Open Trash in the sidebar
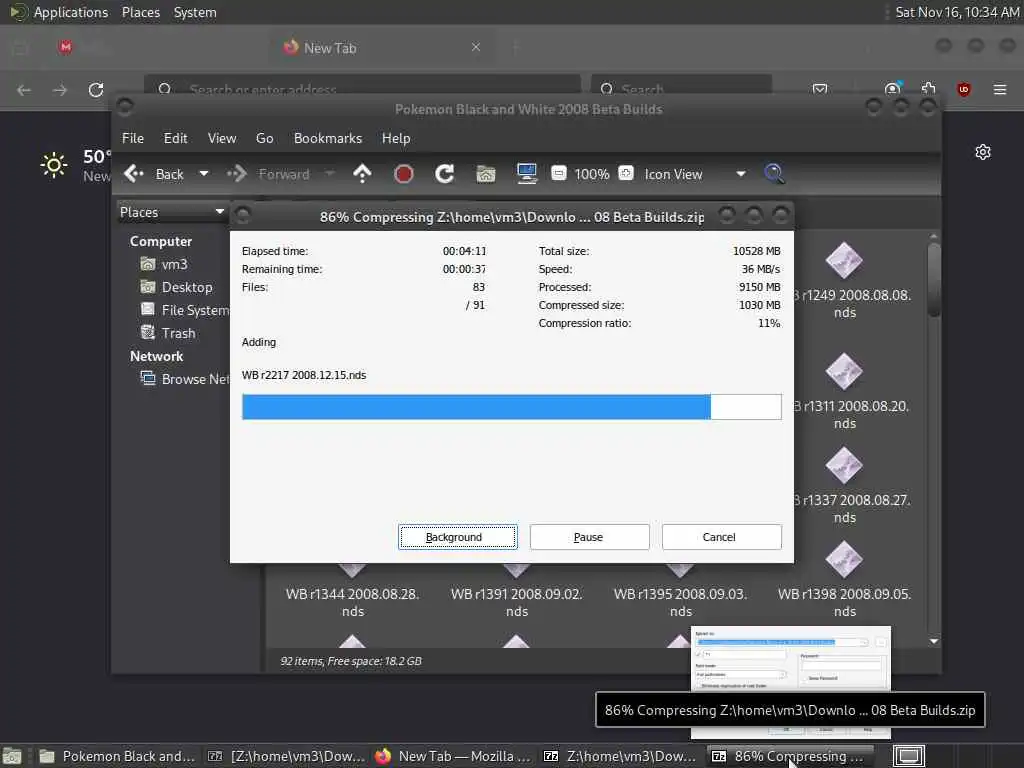The height and width of the screenshot is (768, 1024). [168, 333]
